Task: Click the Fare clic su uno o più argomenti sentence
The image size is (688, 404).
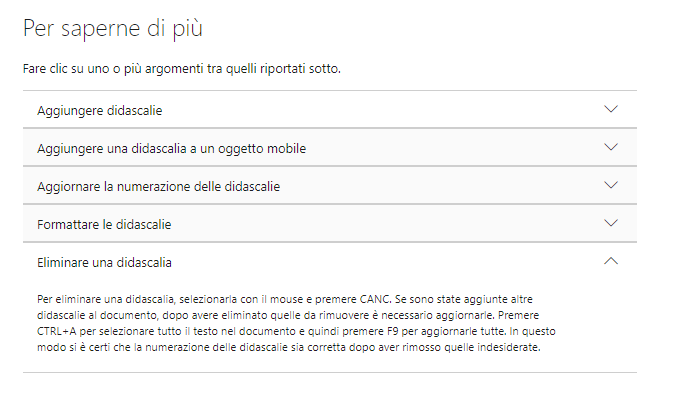Action: pos(182,69)
